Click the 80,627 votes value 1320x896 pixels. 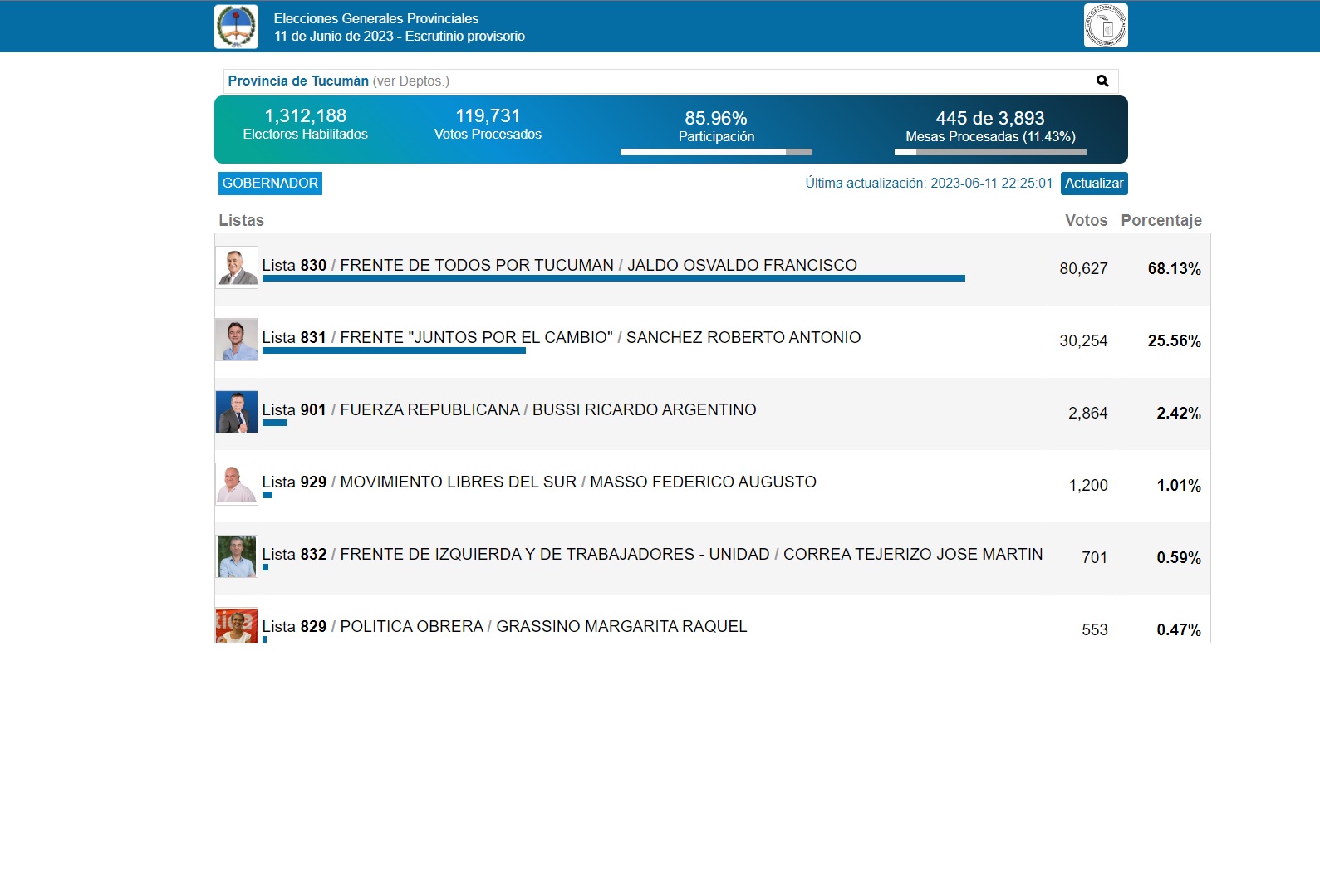[1083, 269]
